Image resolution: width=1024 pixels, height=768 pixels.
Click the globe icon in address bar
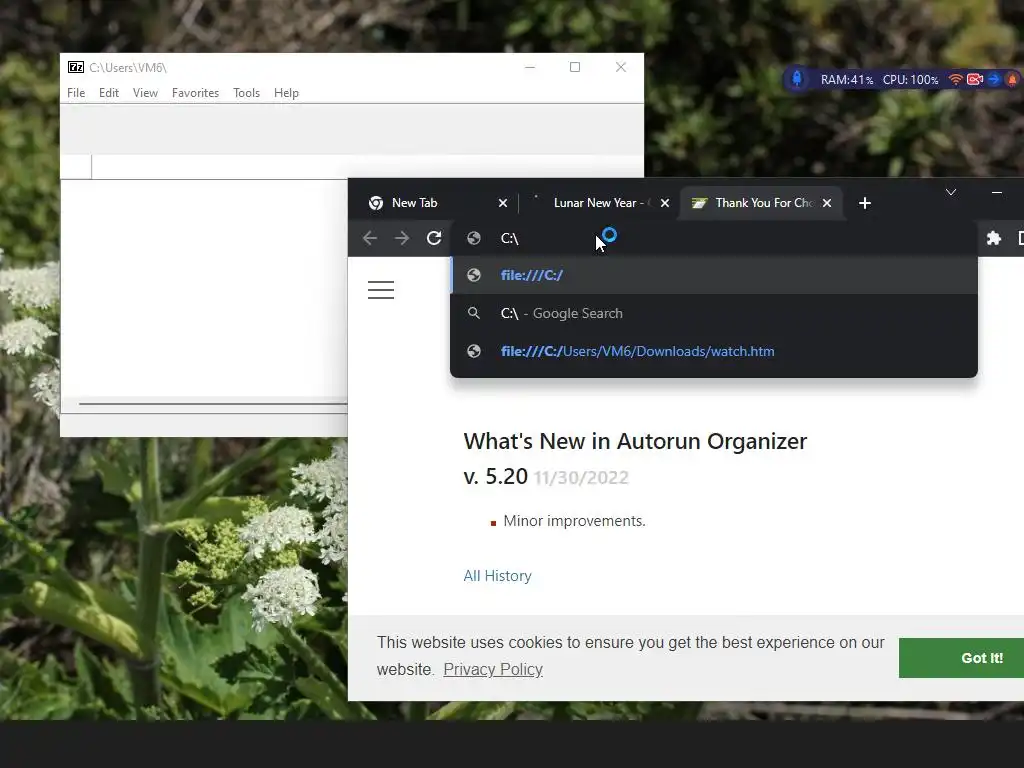pyautogui.click(x=474, y=238)
